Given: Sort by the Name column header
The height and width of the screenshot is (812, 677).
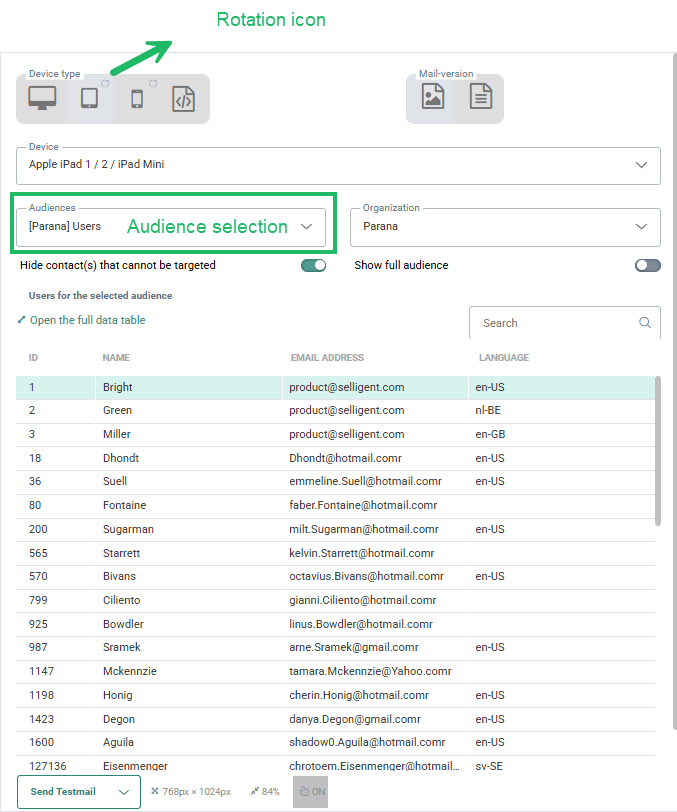Looking at the screenshot, I should point(116,358).
